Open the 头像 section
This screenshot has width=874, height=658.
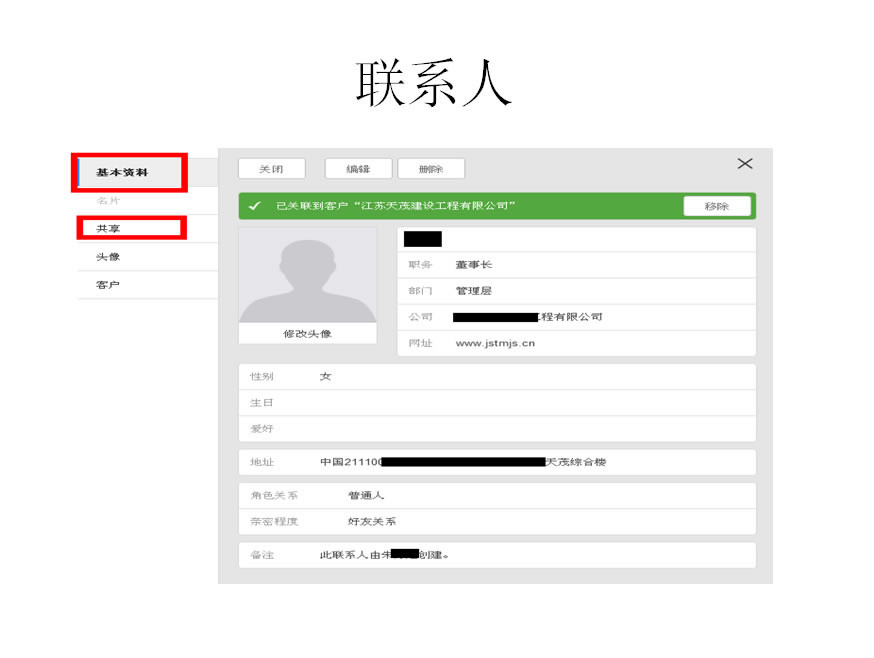[x=110, y=256]
